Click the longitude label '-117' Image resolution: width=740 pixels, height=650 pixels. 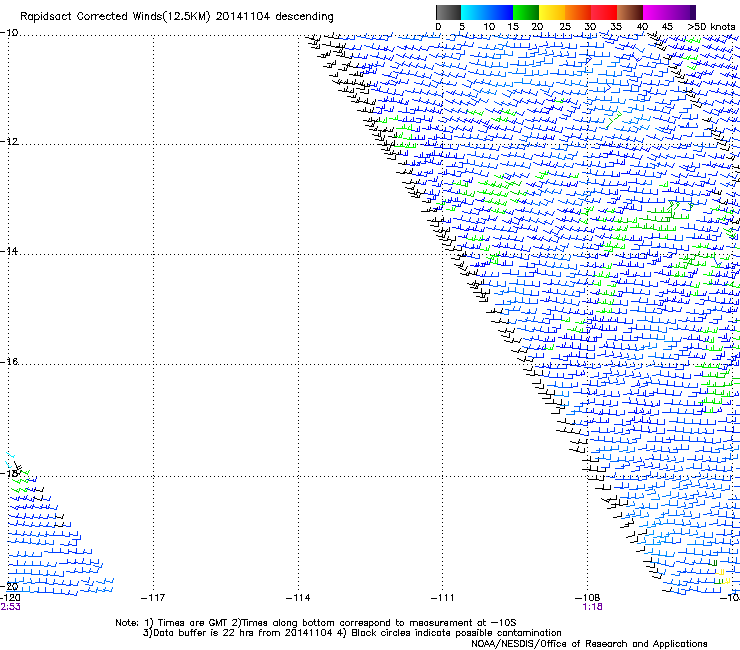point(153,598)
